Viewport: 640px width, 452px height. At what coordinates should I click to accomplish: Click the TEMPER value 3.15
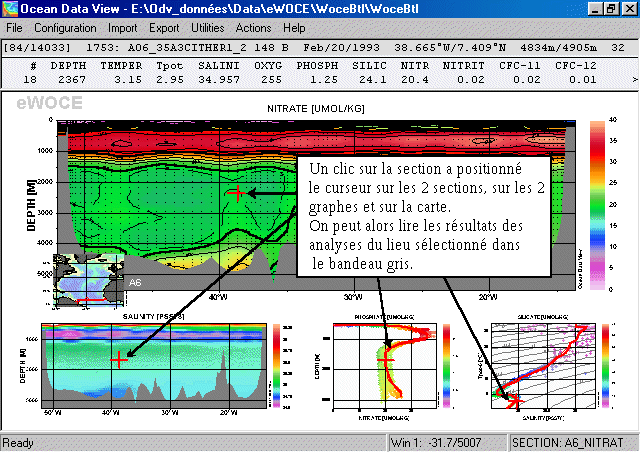pyautogui.click(x=128, y=80)
